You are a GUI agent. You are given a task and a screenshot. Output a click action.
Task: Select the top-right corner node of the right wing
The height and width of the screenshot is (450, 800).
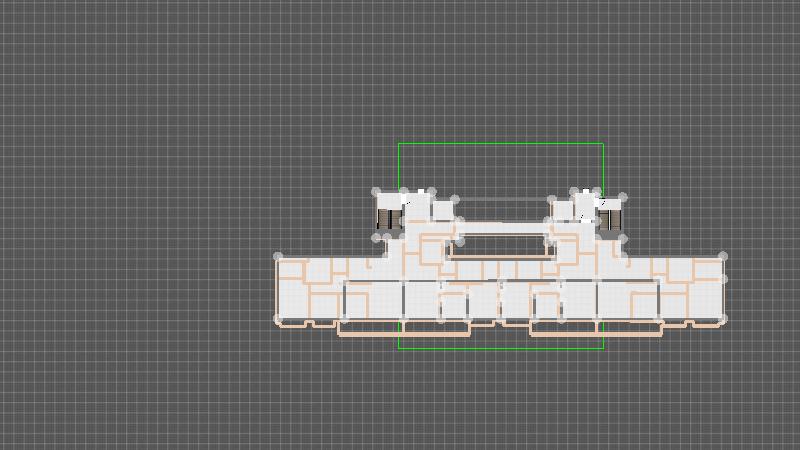click(723, 257)
